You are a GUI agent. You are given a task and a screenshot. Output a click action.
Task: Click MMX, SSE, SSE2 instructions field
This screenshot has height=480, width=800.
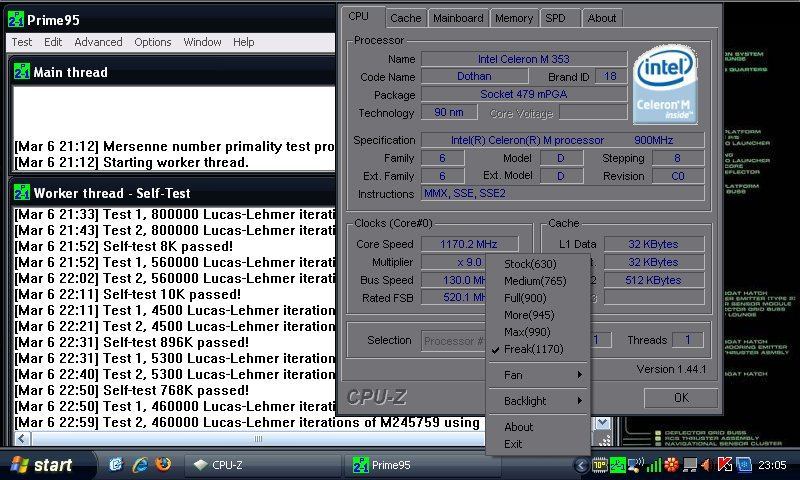tap(563, 193)
